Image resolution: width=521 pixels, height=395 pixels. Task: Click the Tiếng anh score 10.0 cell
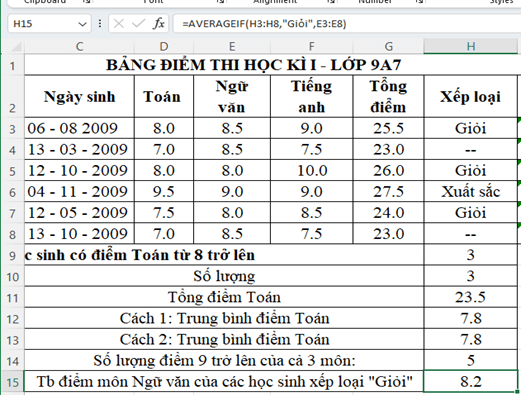coord(311,171)
